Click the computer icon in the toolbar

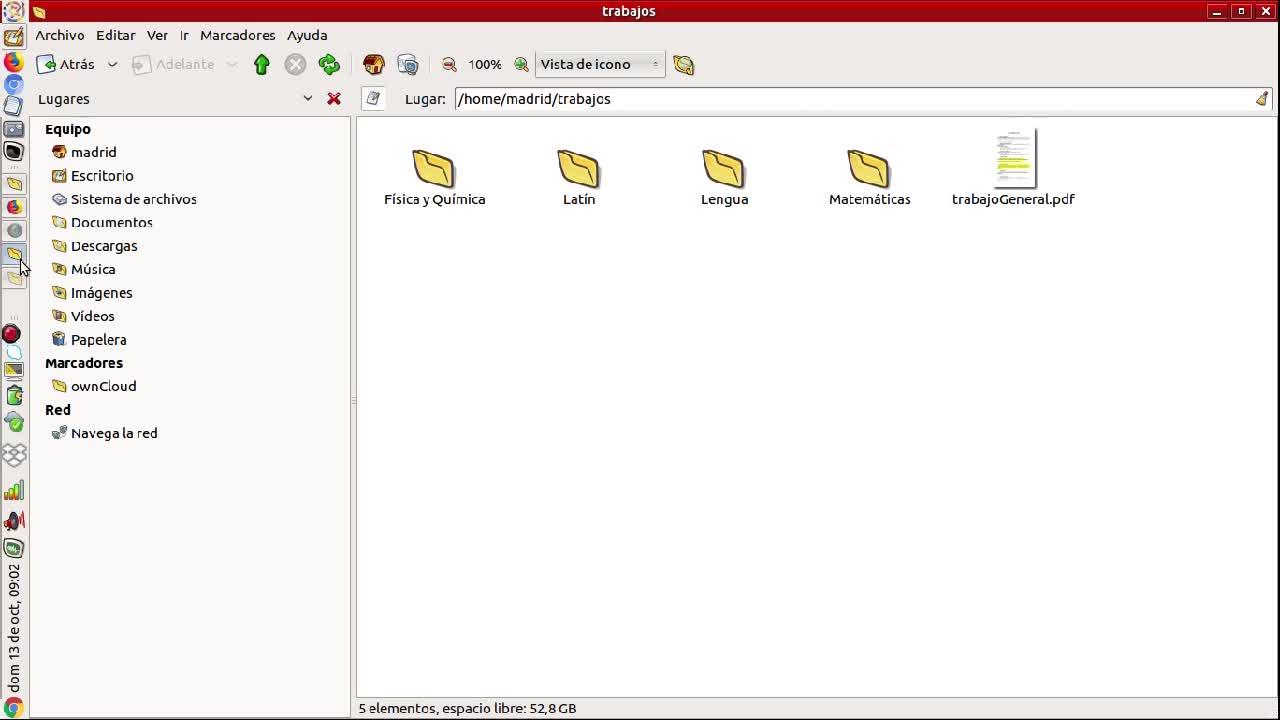pos(408,65)
